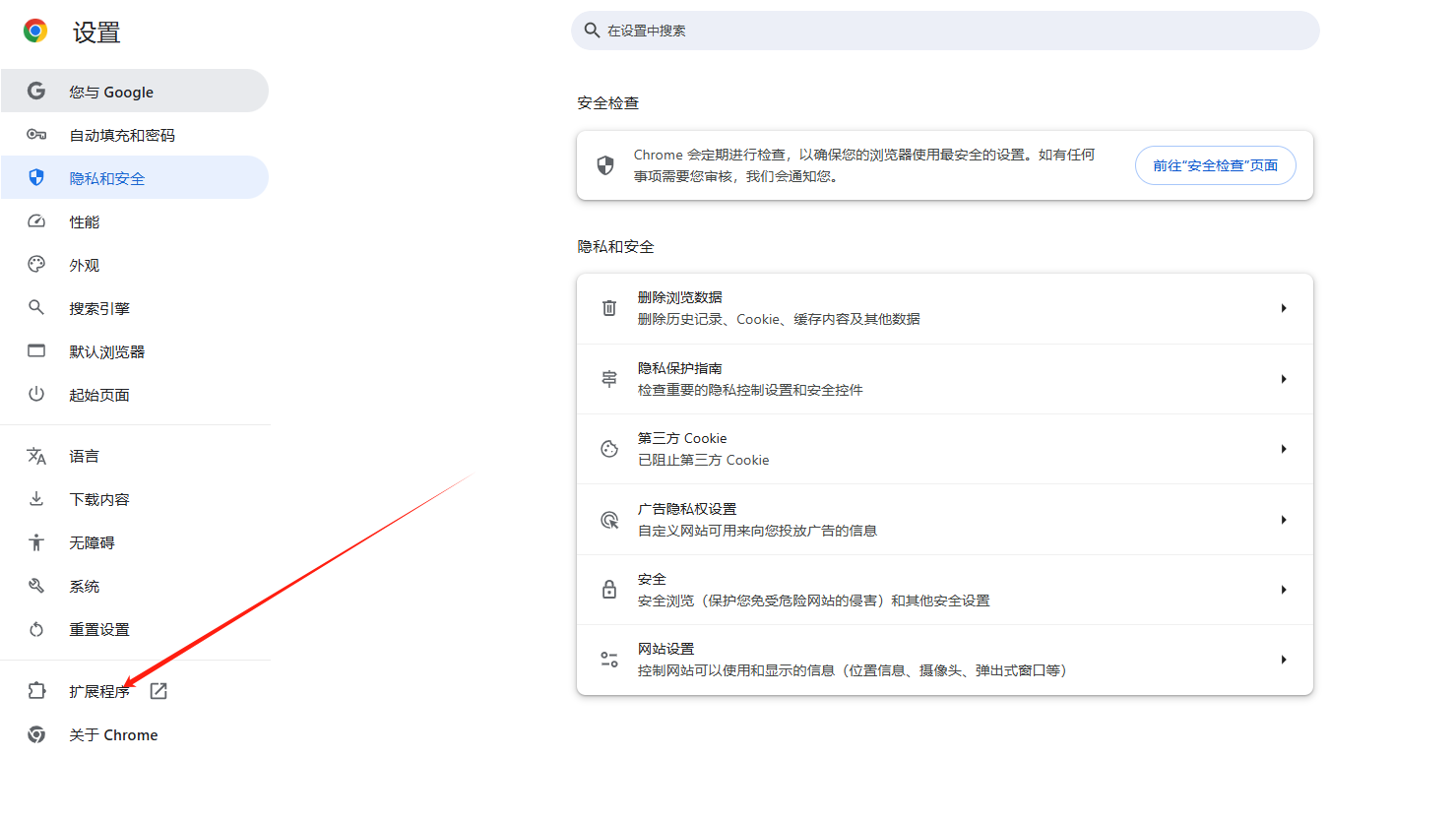Expand the 第三方 Cookie row arrow

pos(1284,449)
